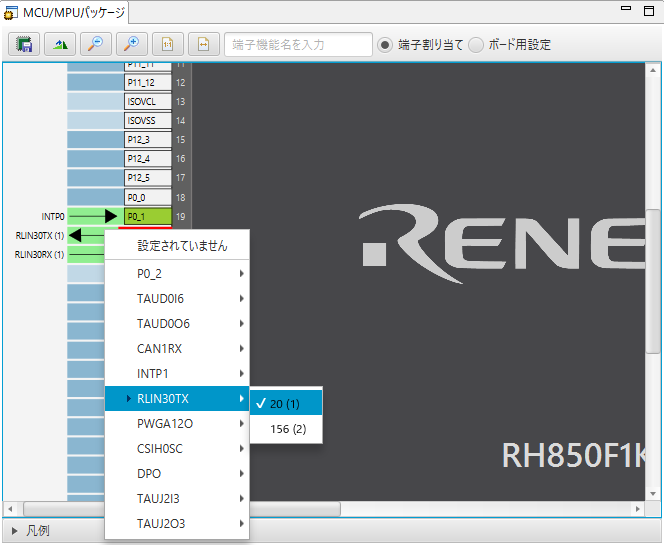
Task: Select the highlighted RLIN30TX menu item
Action: 177,398
